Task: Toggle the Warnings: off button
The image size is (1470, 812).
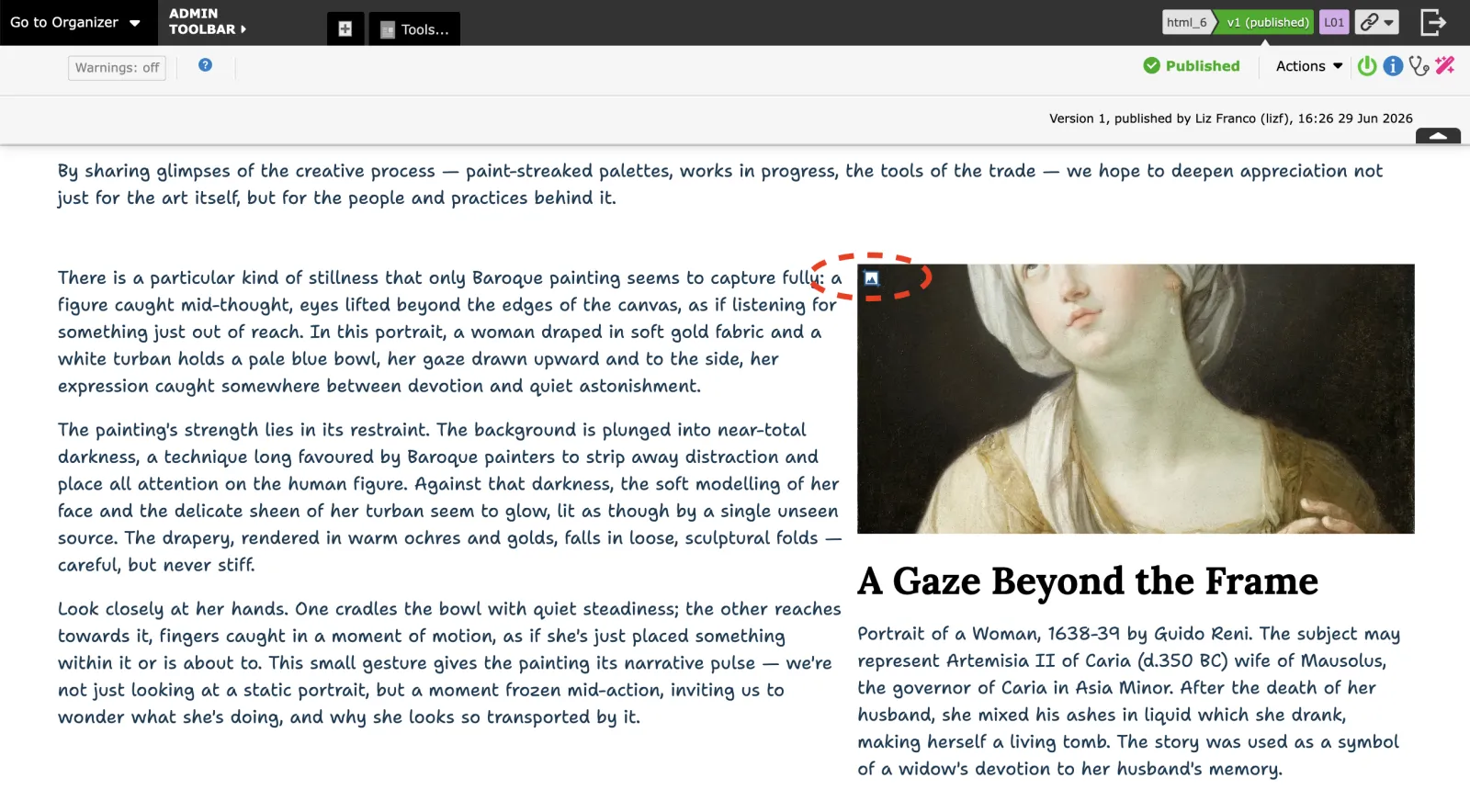Action: [117, 68]
